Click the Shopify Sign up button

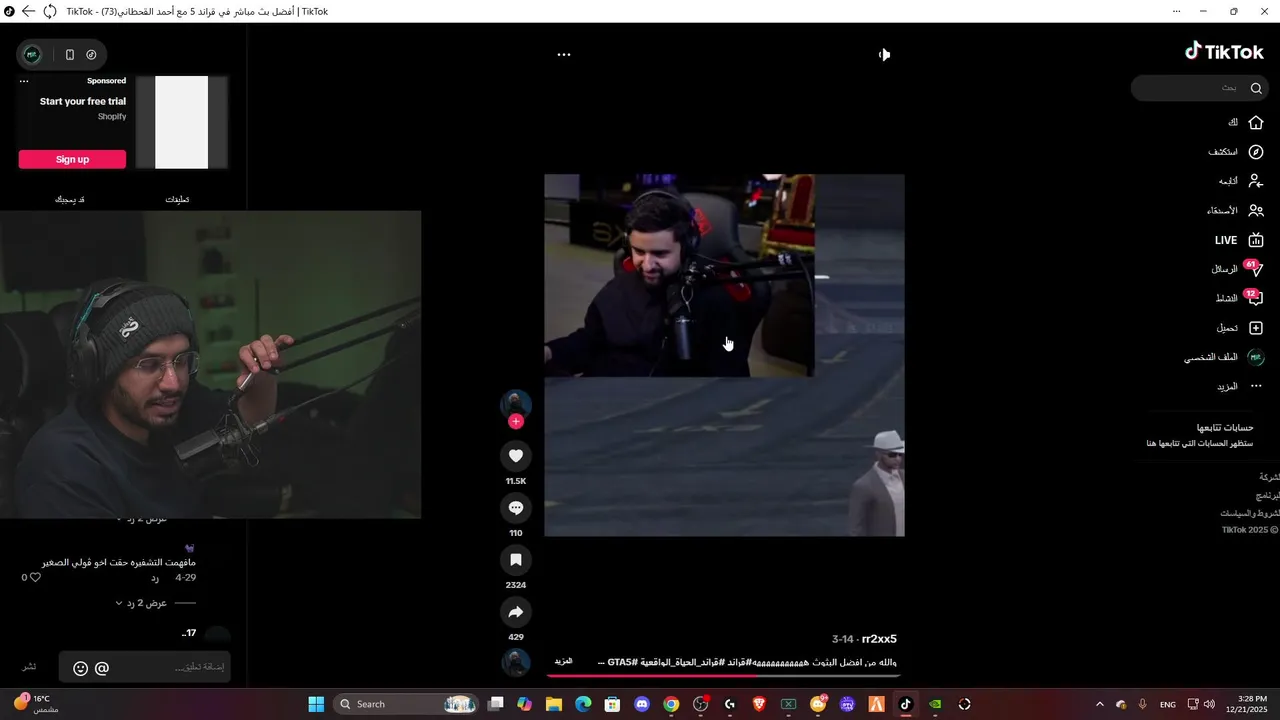[72, 159]
